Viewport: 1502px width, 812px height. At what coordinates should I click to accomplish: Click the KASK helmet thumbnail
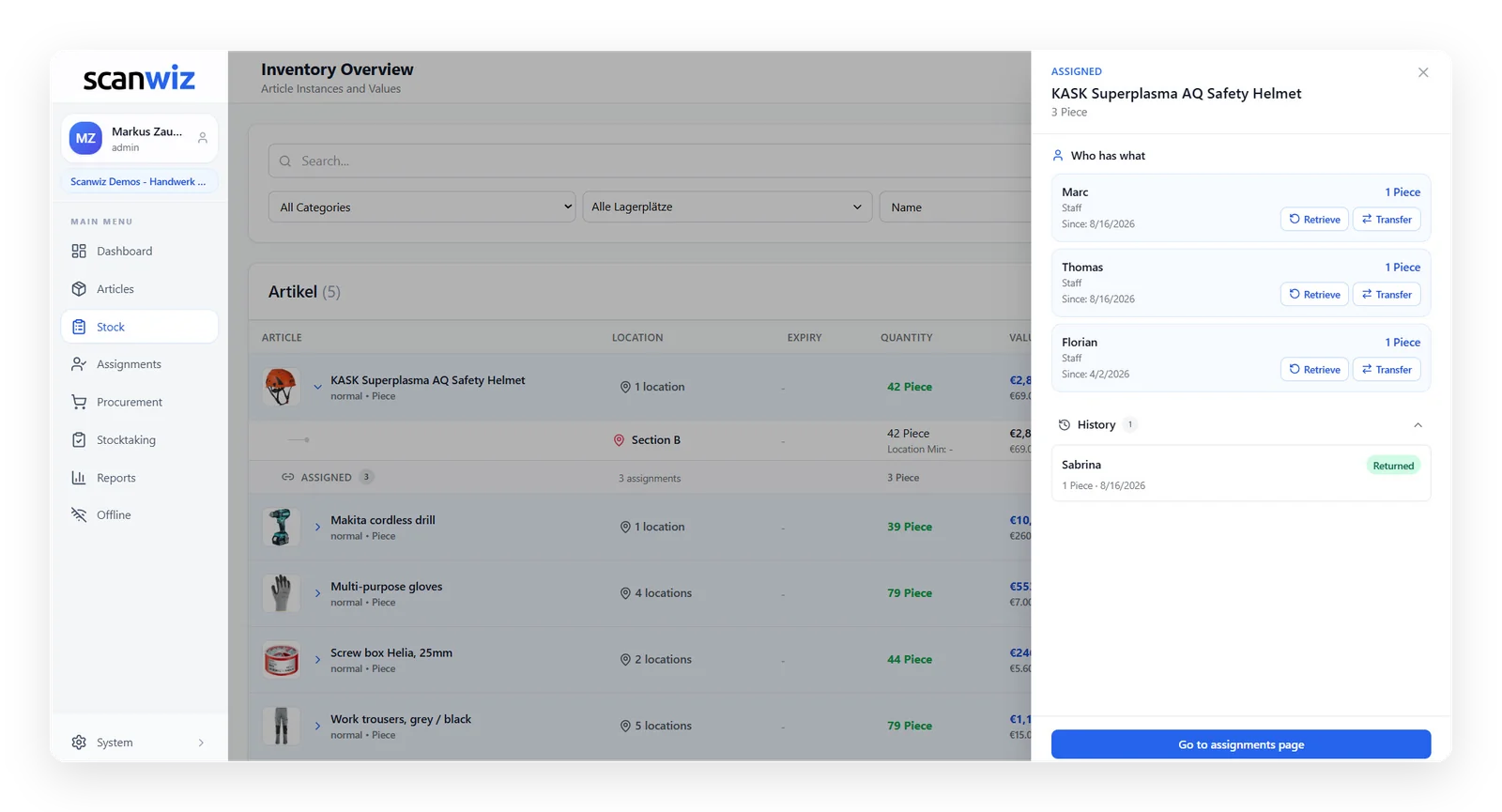click(x=281, y=387)
